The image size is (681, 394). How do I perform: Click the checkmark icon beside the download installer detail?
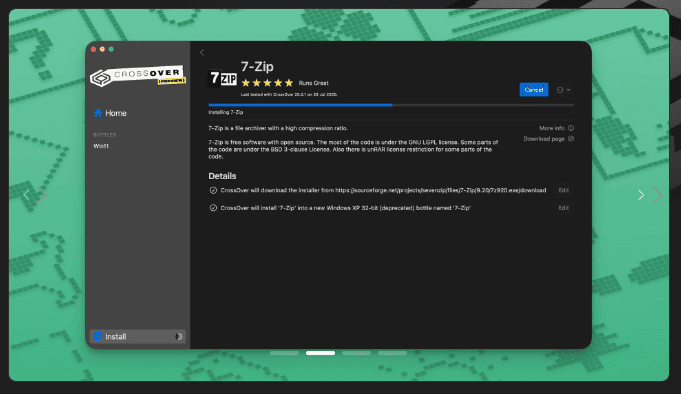pyautogui.click(x=213, y=190)
